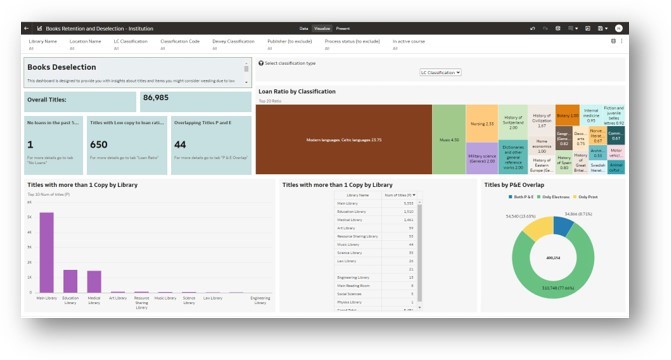
Task: Select the Resource Sharing Library table row
Action: tap(375, 236)
